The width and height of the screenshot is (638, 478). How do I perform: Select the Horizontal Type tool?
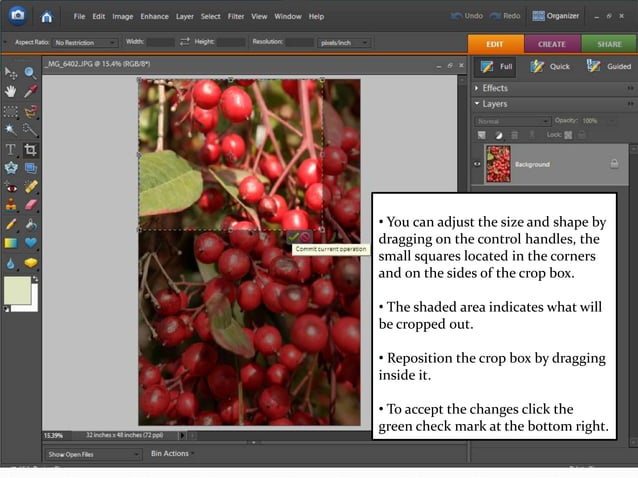[11, 149]
